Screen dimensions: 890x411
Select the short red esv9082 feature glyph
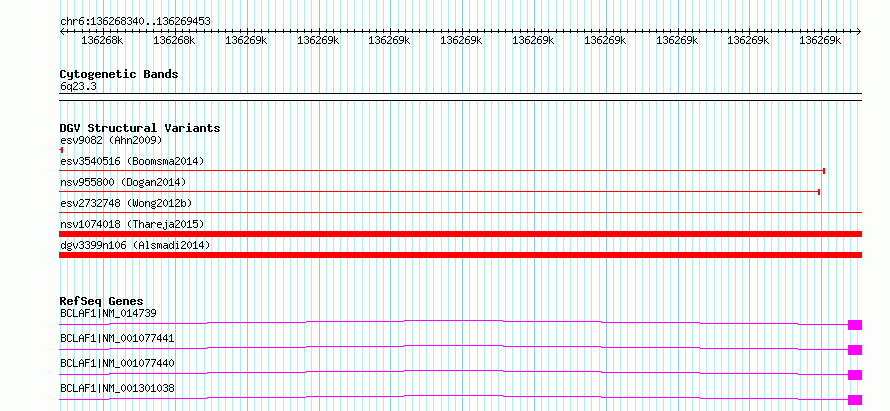61,150
